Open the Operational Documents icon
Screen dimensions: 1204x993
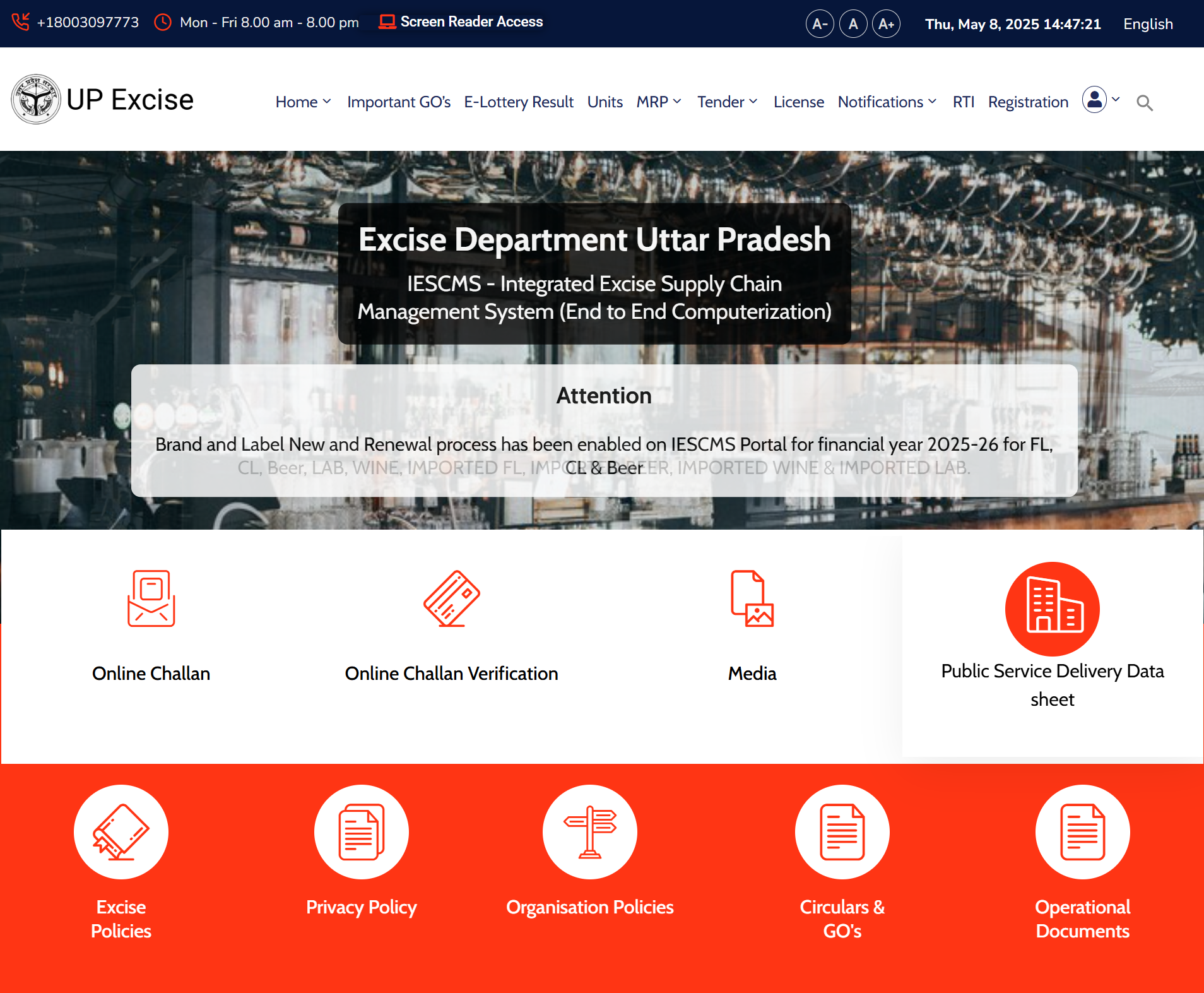[1083, 832]
